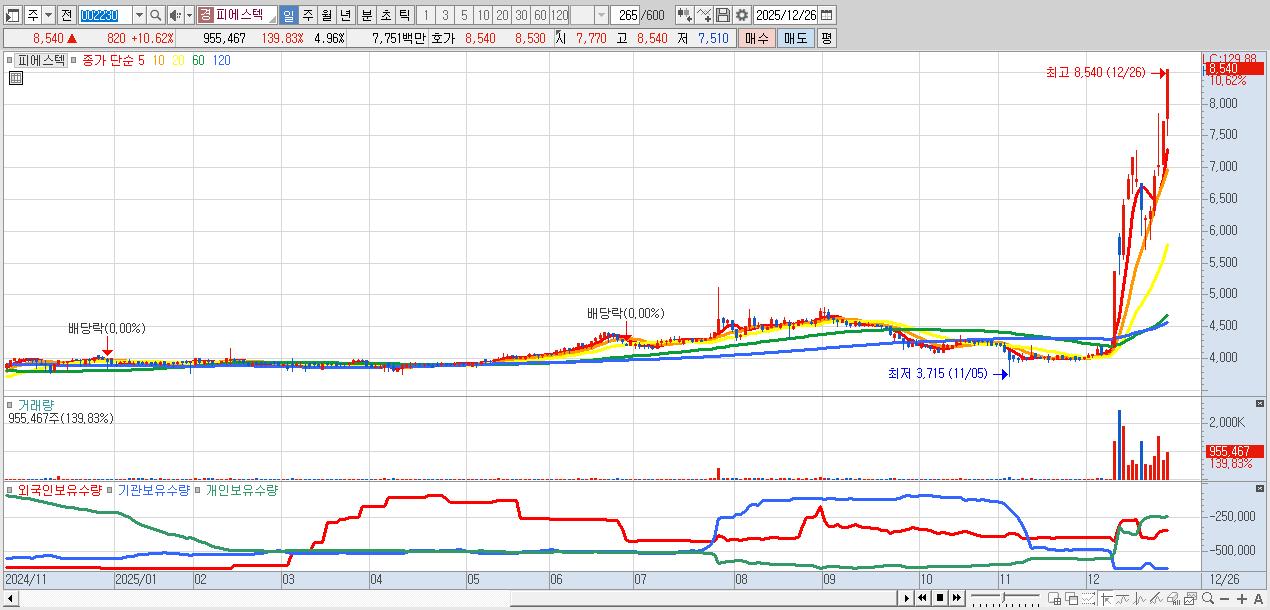Click the 피에스텍 stock name box
The image size is (1270, 610).
point(246,15)
